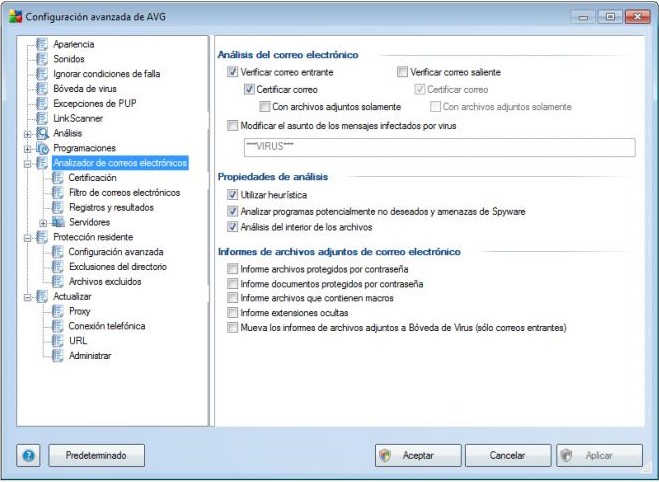Click the ***VIRUS*** subject text field

[440, 147]
